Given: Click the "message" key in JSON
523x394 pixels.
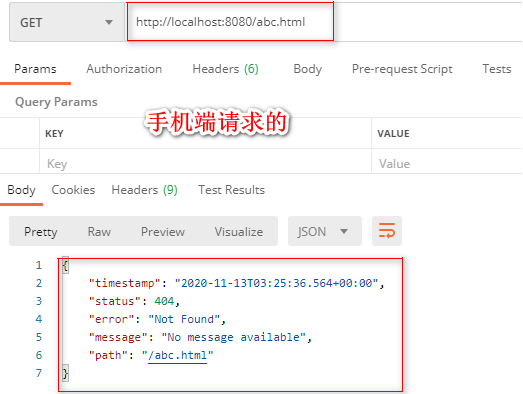Looking at the screenshot, I should 118,337.
